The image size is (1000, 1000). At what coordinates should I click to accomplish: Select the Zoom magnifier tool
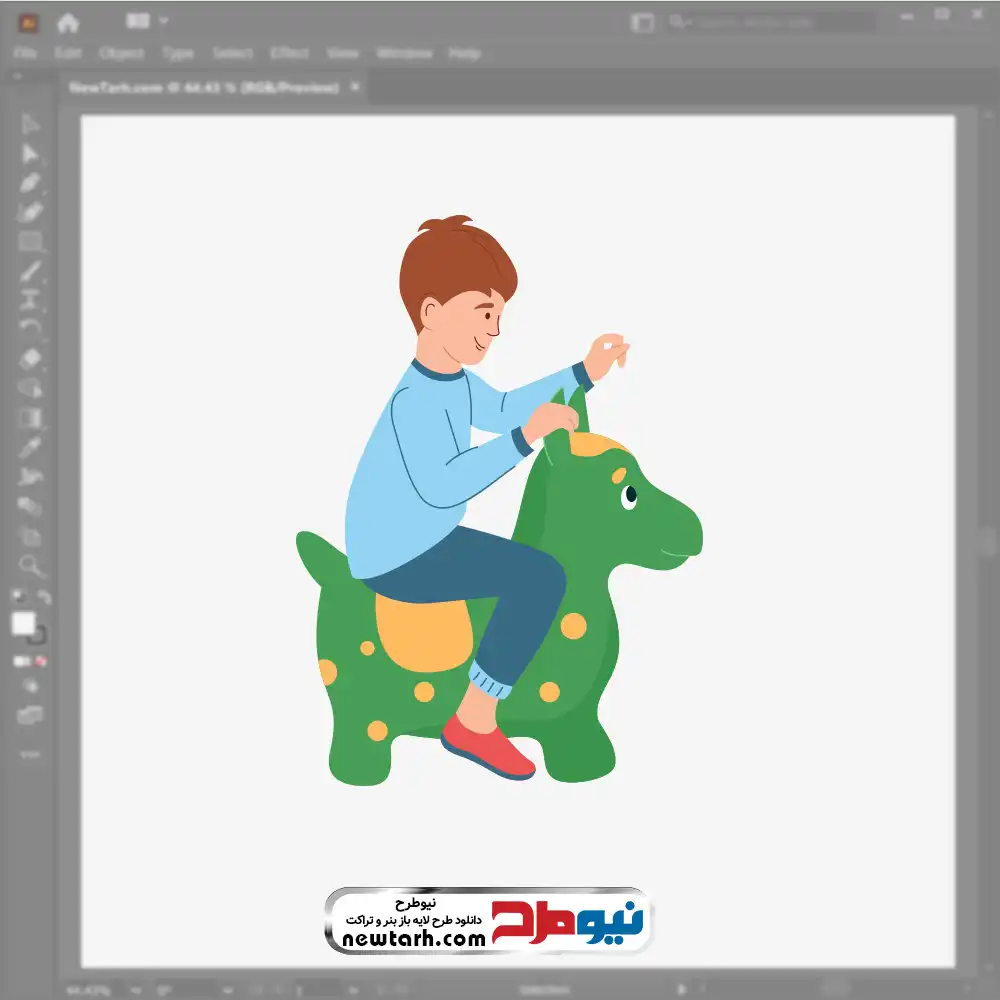pyautogui.click(x=30, y=565)
